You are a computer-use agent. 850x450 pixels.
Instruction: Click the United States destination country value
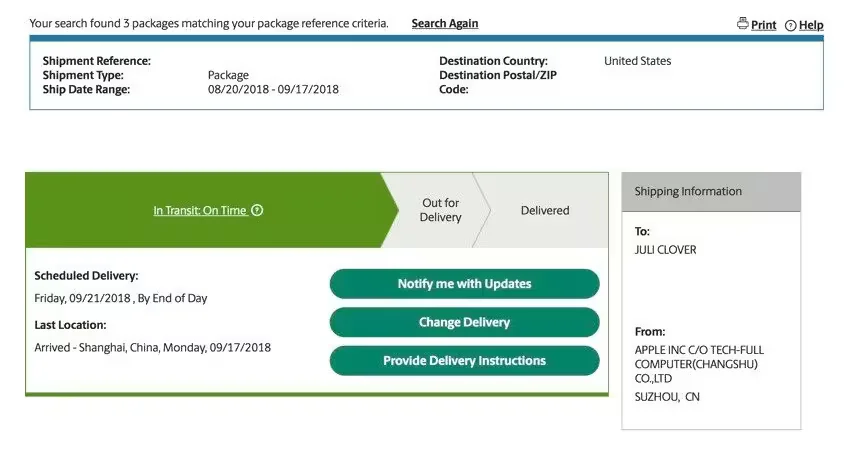637,61
